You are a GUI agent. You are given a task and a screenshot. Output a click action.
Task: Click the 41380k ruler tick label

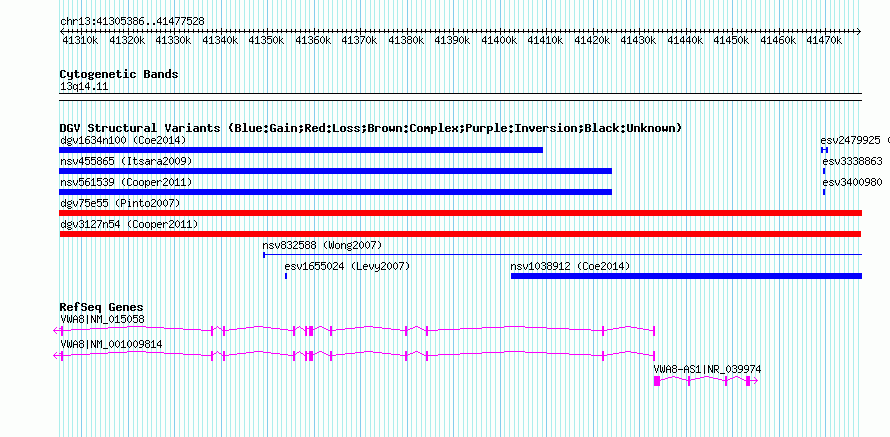[405, 40]
